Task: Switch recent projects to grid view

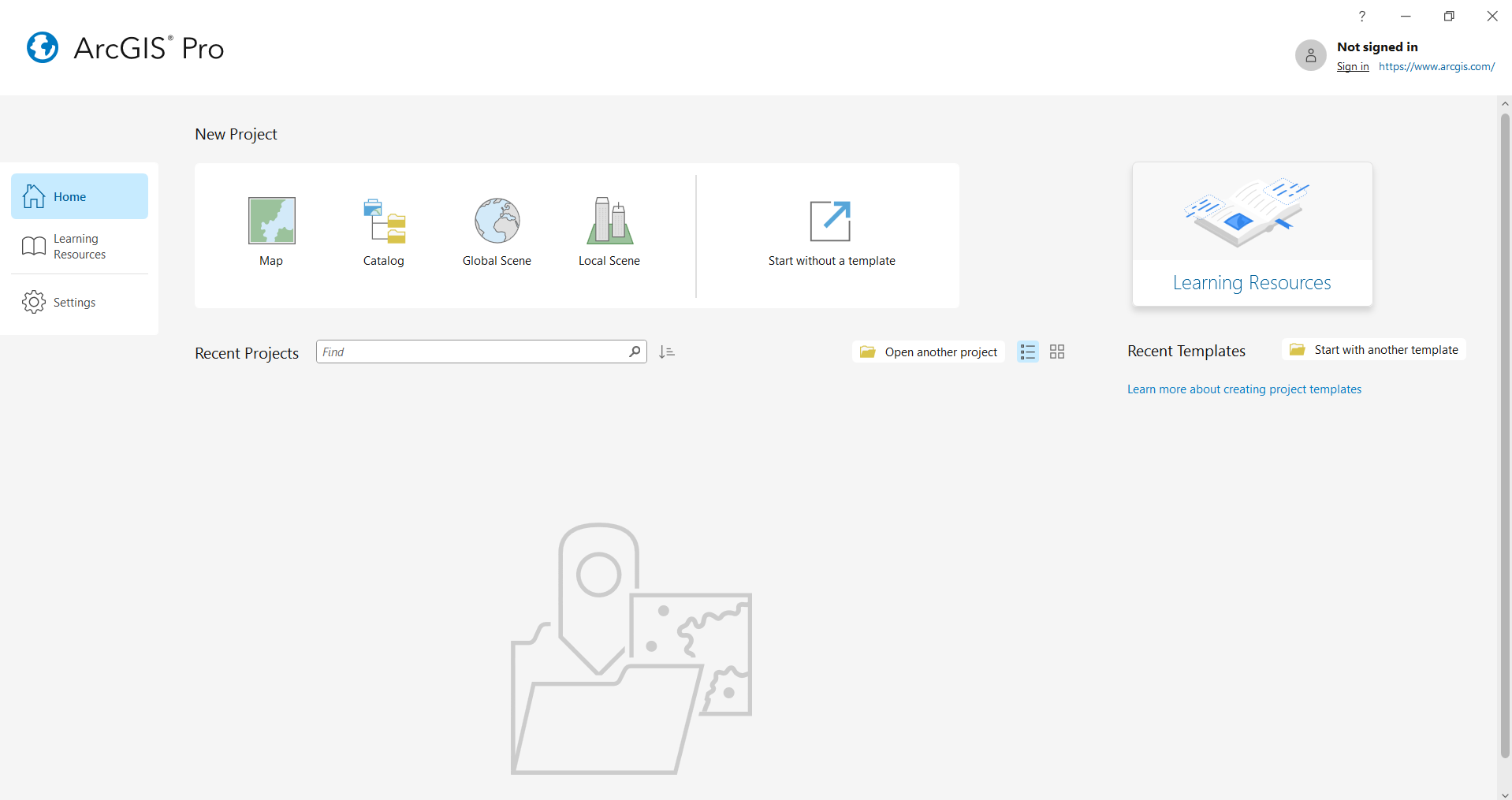Action: point(1057,352)
